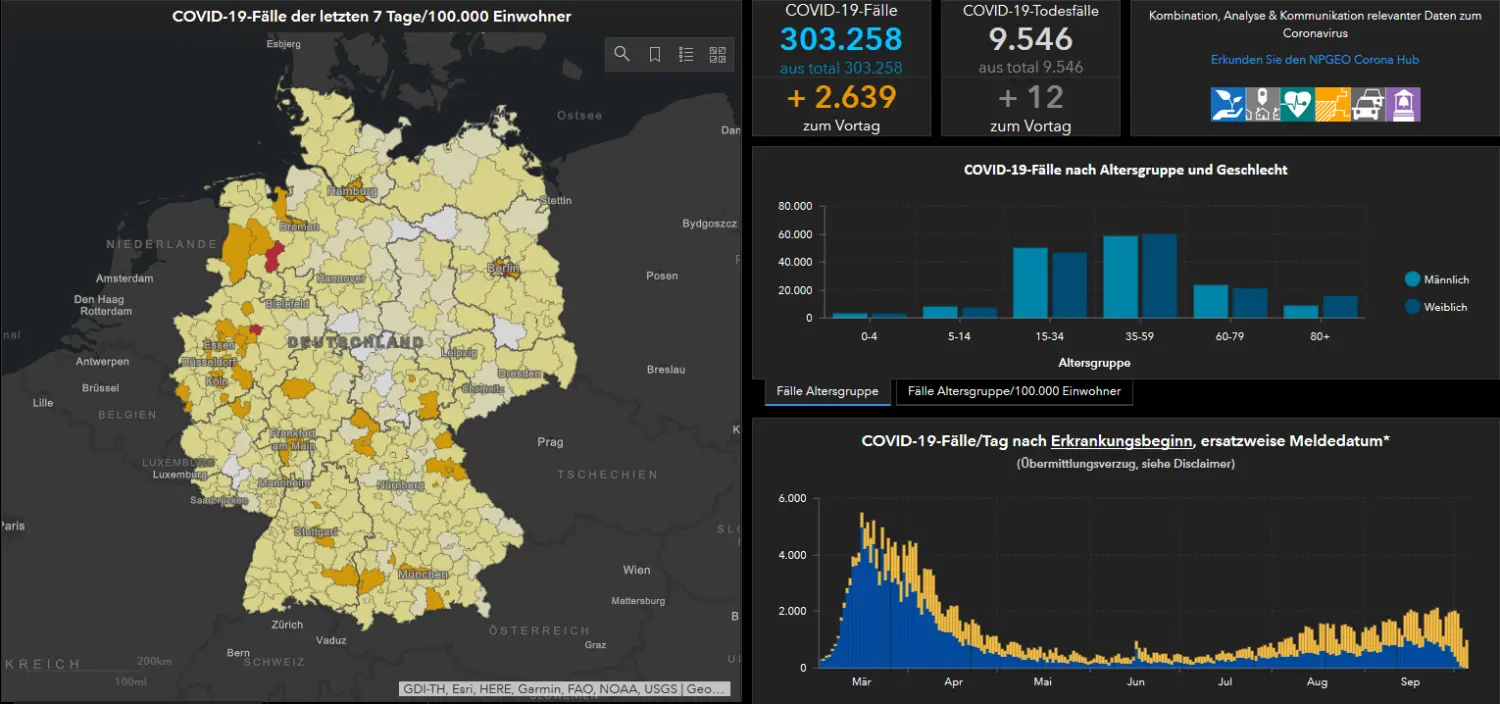Open the map search magnifier tool
The height and width of the screenshot is (704, 1500).
(x=622, y=55)
